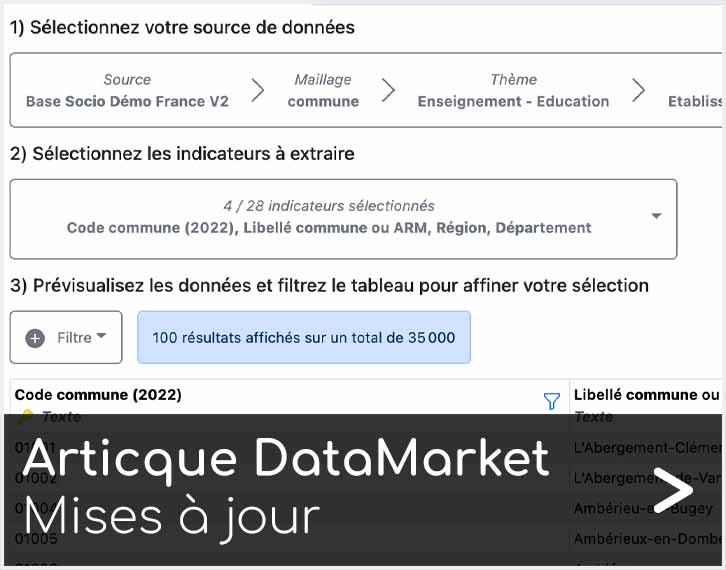The image size is (726, 570).
Task: Select the Maillage commune step
Action: 323,91
